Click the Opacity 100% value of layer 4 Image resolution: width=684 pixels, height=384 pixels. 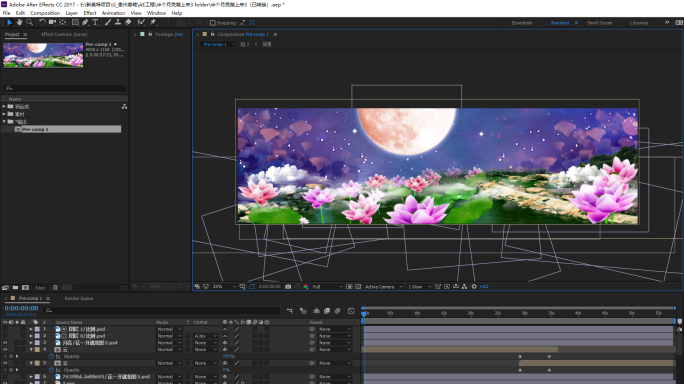tap(228, 357)
